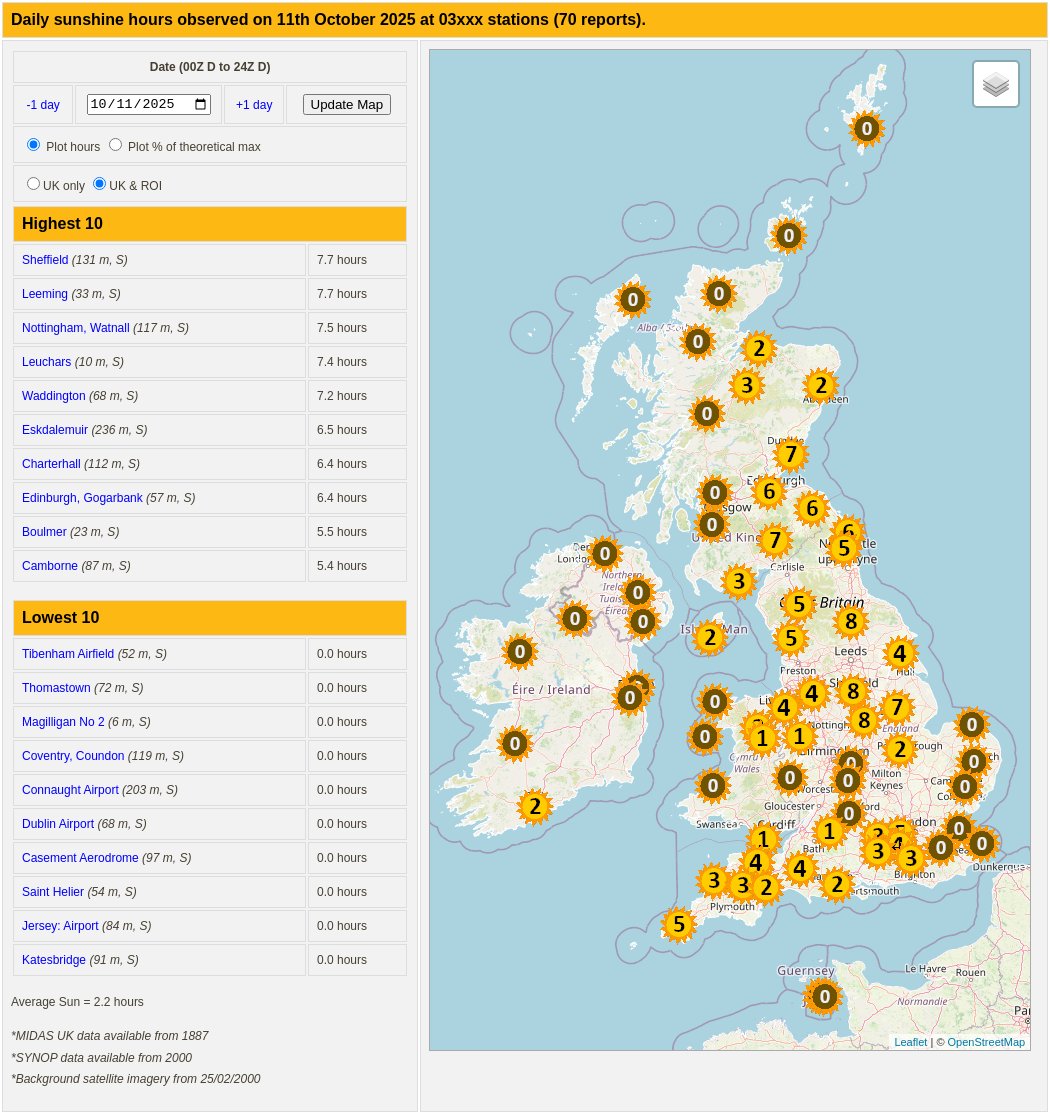
Task: Click the date input field 10/11/2025
Action: point(148,104)
